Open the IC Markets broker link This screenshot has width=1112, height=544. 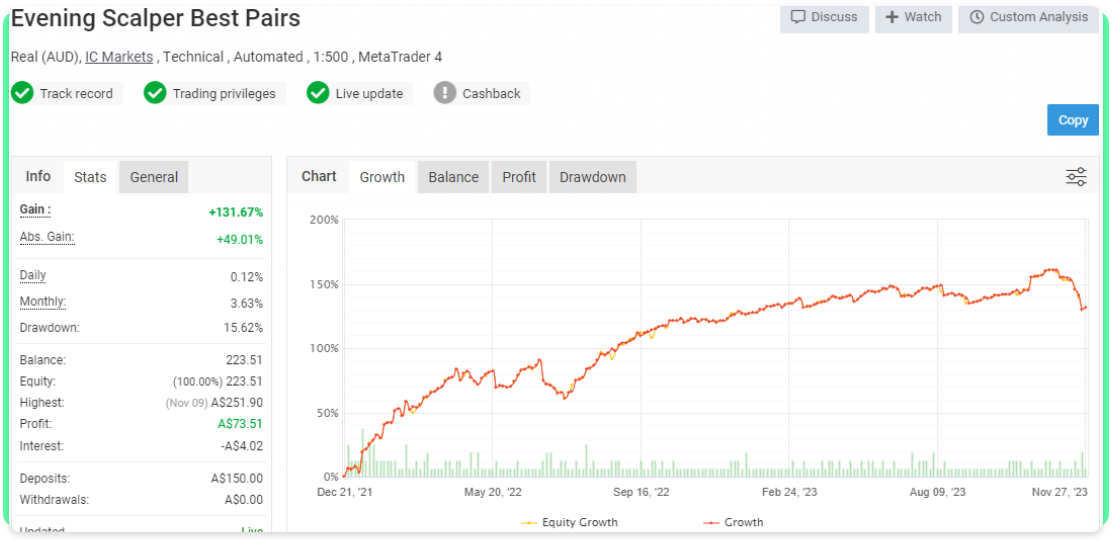click(119, 57)
